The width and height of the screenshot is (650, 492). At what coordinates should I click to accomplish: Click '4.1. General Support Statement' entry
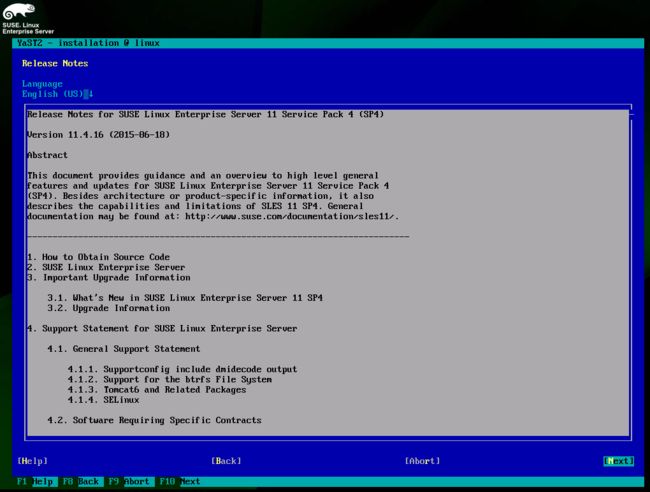124,349
